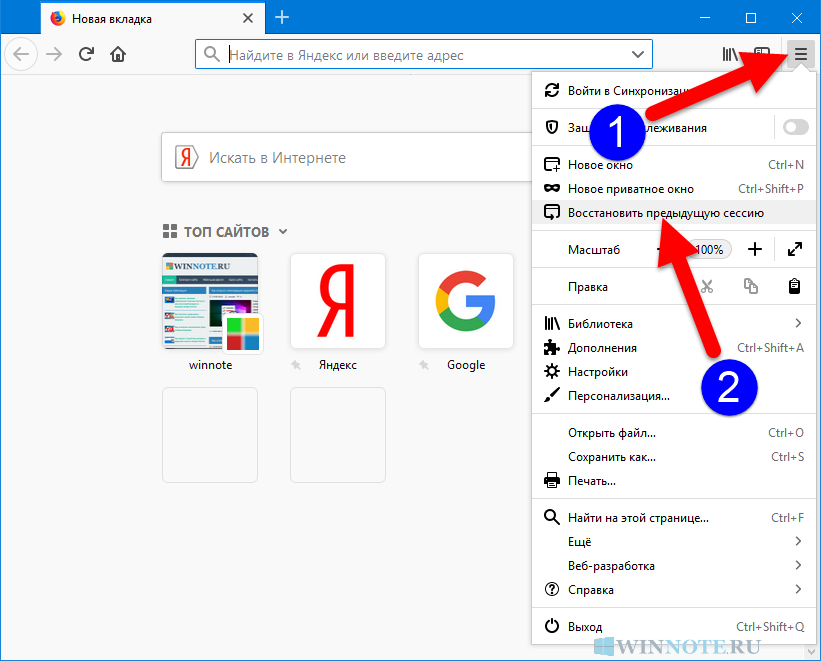Click the pin icon beside Google
The height and width of the screenshot is (661, 821).
(x=424, y=365)
